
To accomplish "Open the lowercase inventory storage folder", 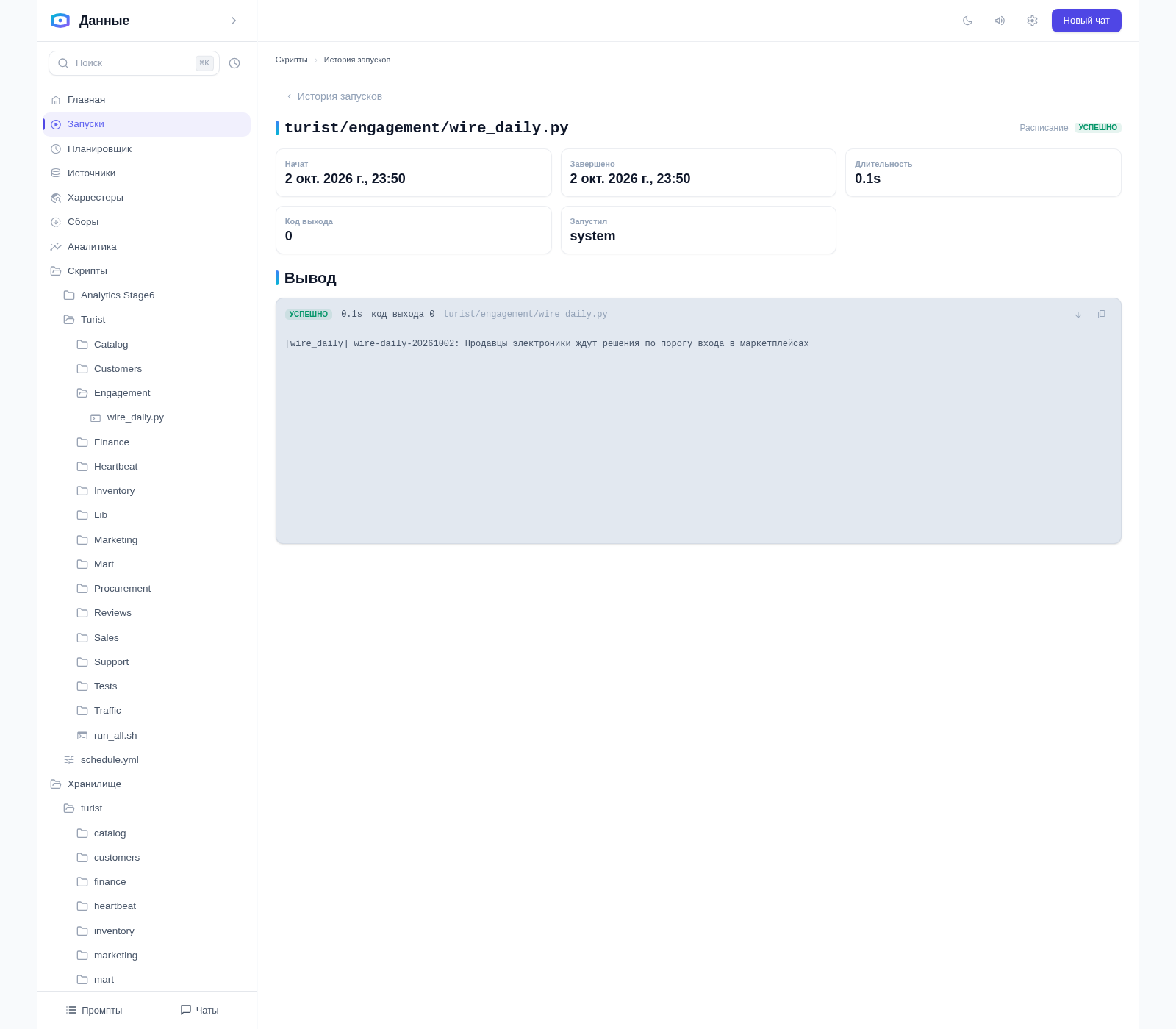I will pyautogui.click(x=146, y=931).
